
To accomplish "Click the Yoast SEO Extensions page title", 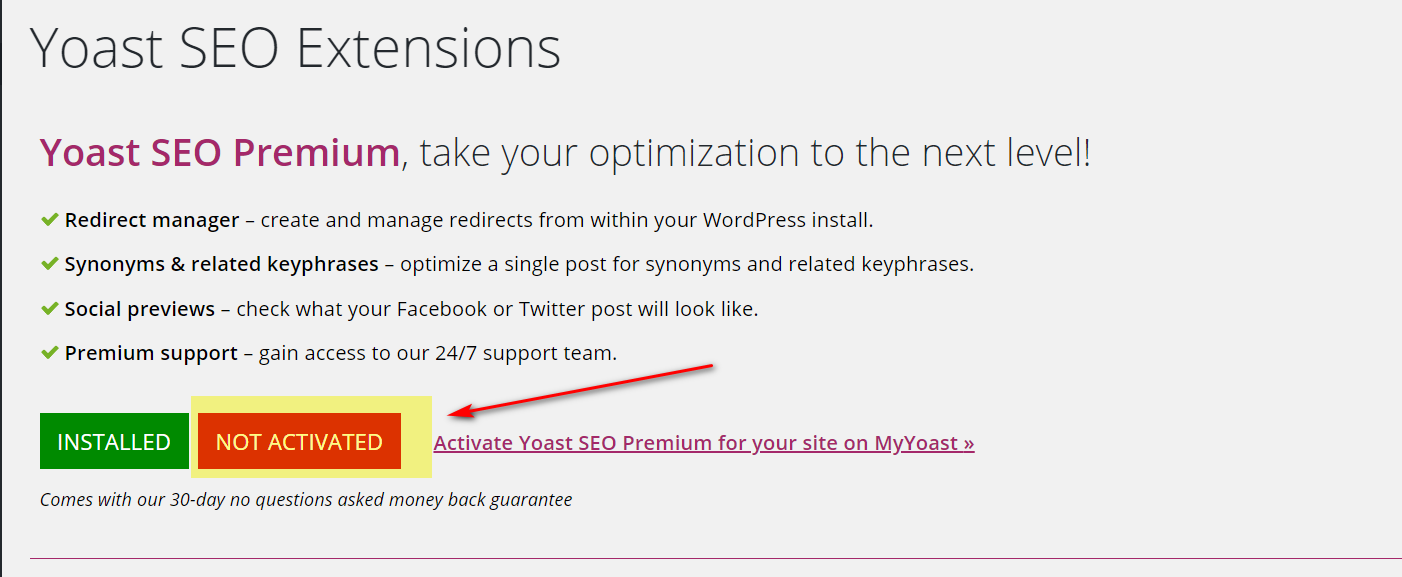I will 296,48.
